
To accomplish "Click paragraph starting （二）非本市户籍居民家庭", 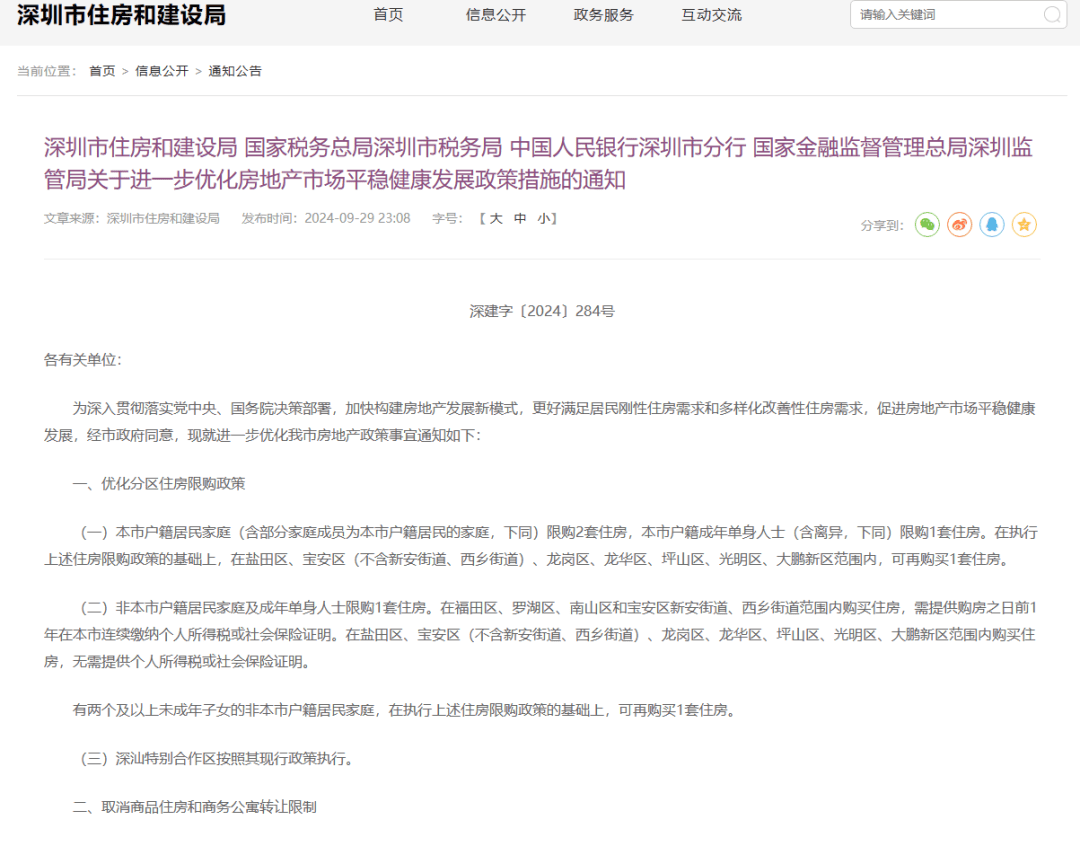I will 541,634.
